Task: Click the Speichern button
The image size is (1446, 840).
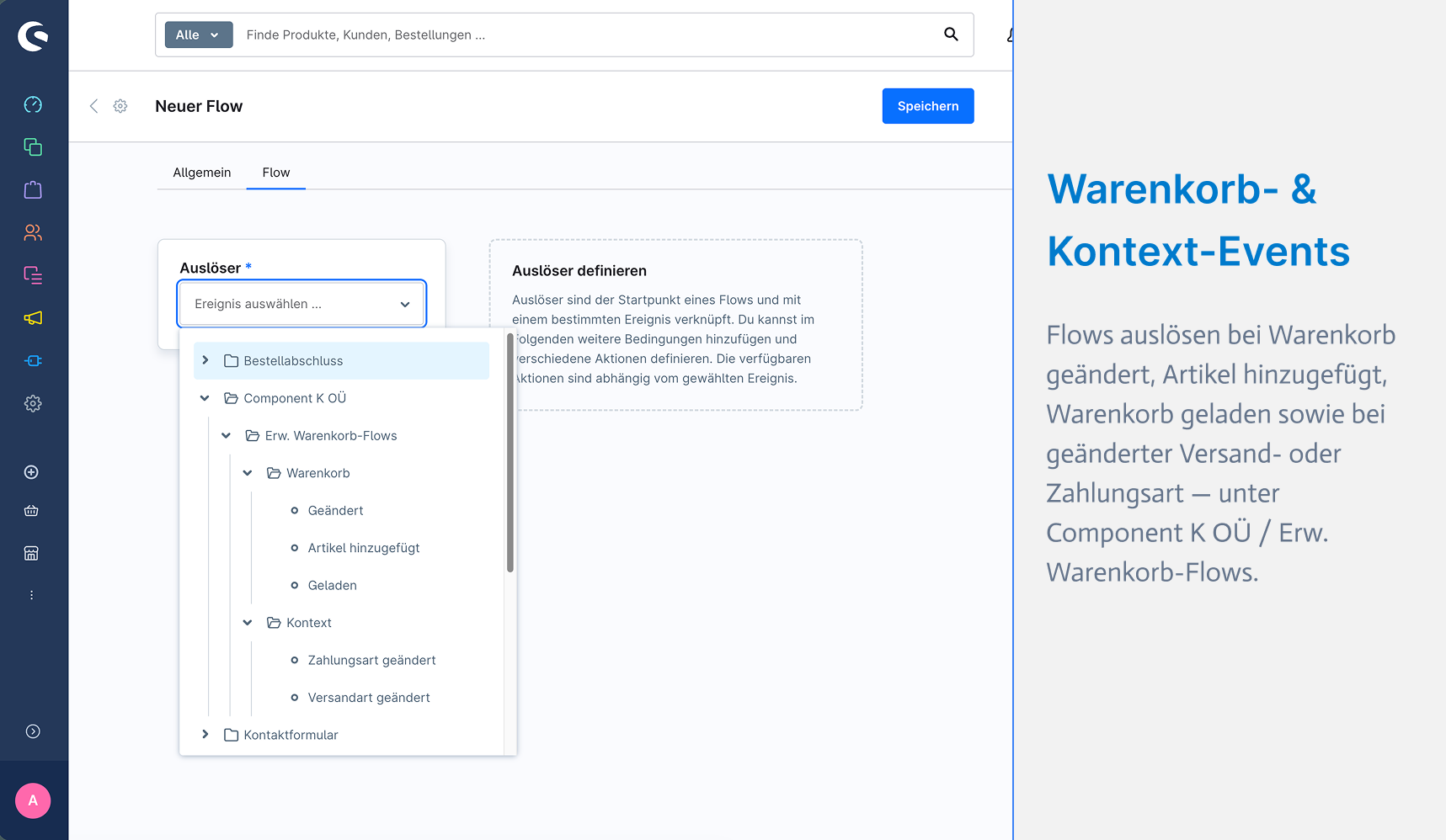Action: click(x=928, y=106)
